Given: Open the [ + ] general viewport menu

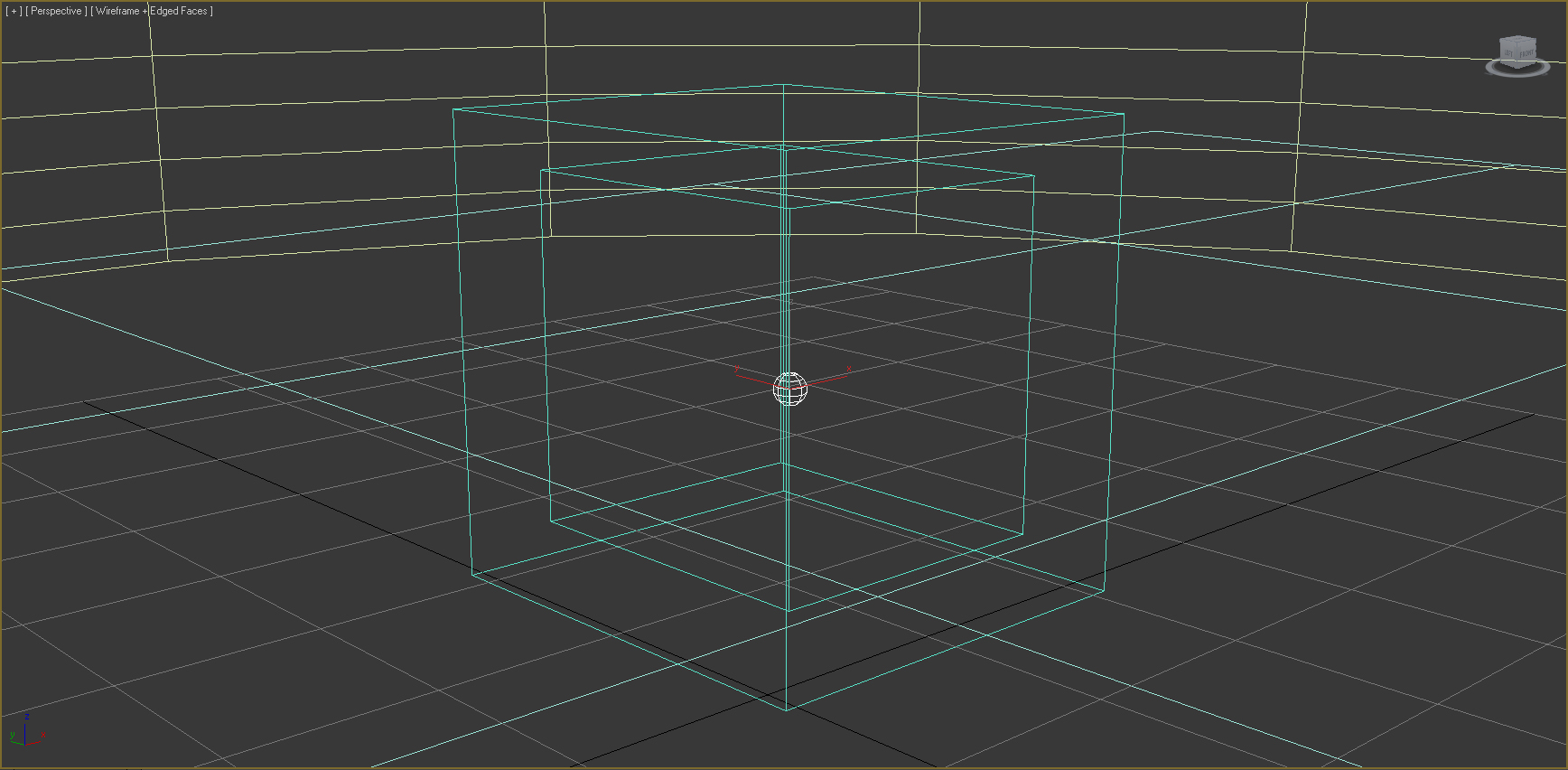Looking at the screenshot, I should [x=14, y=11].
